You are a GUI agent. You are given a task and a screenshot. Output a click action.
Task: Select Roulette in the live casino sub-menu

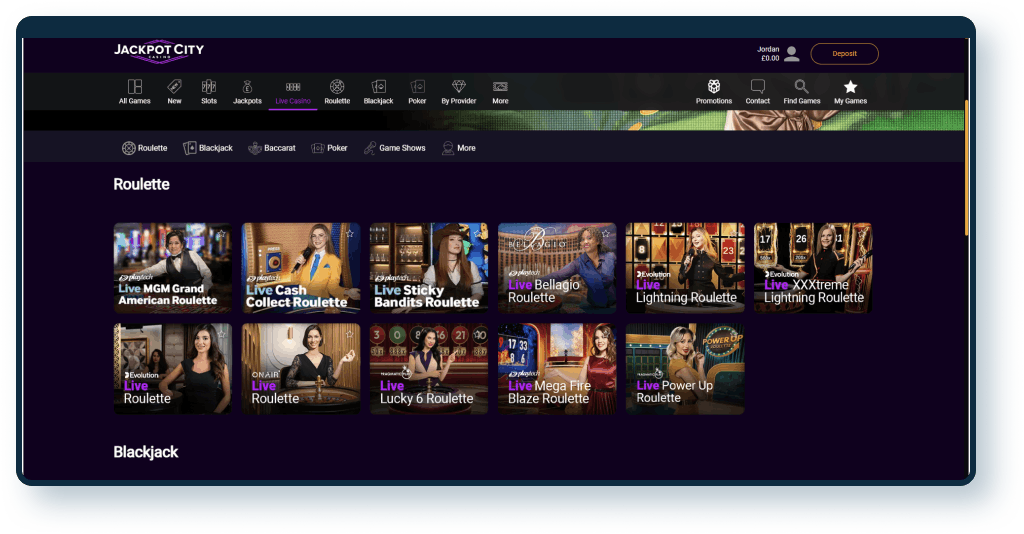click(144, 148)
